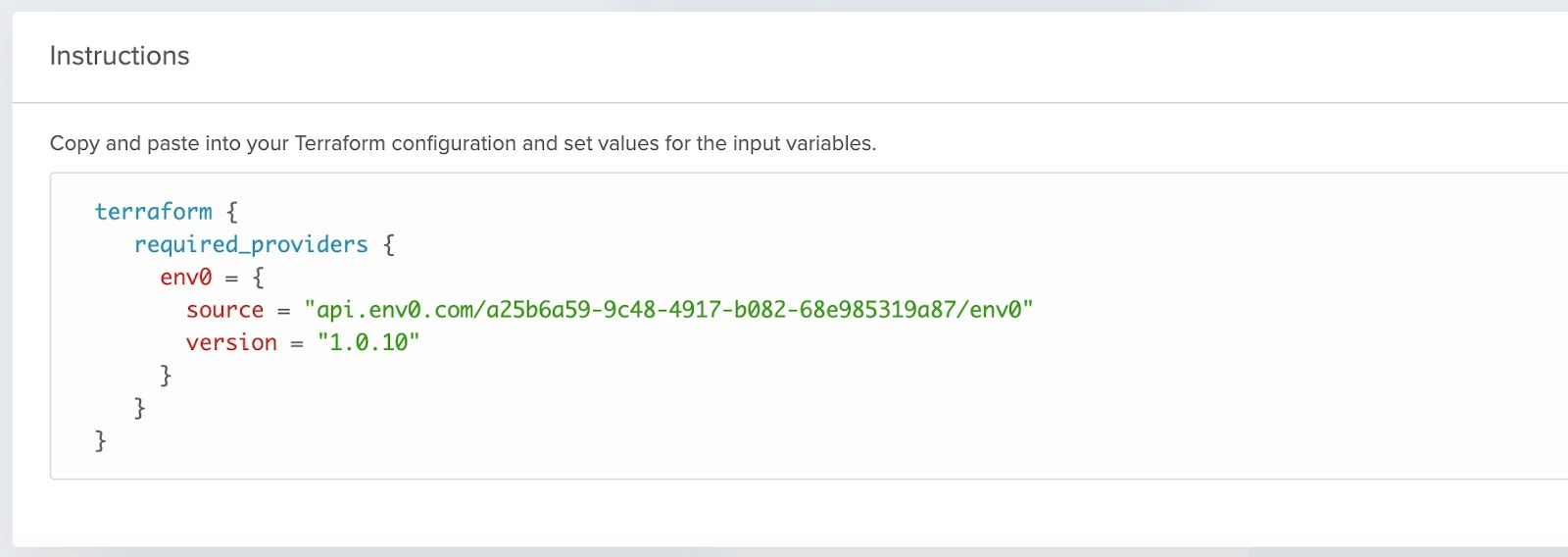Click the opening brace on the env0 line
The width and height of the screenshot is (1568, 557).
(258, 278)
